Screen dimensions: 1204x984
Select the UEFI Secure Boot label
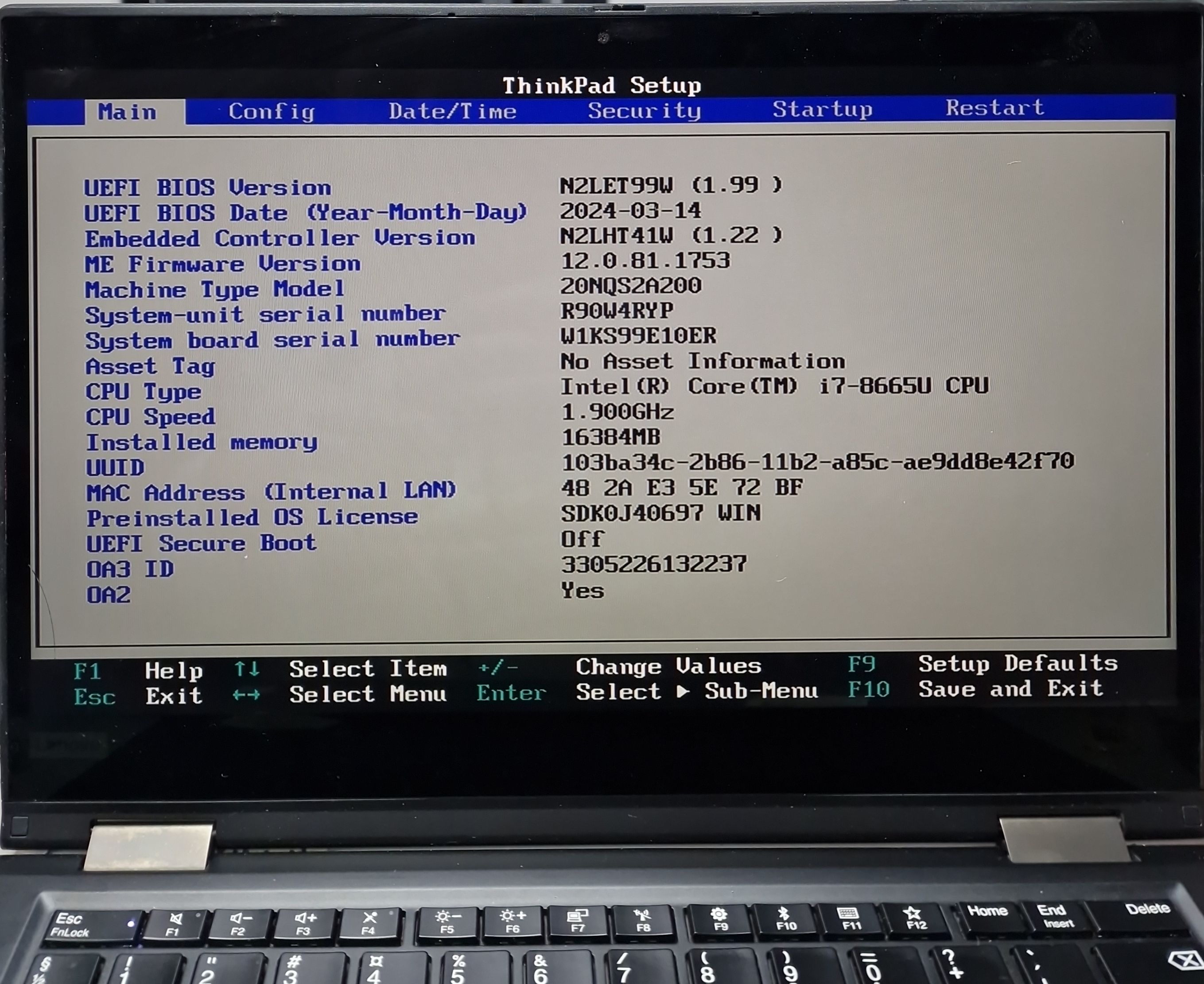pos(201,543)
